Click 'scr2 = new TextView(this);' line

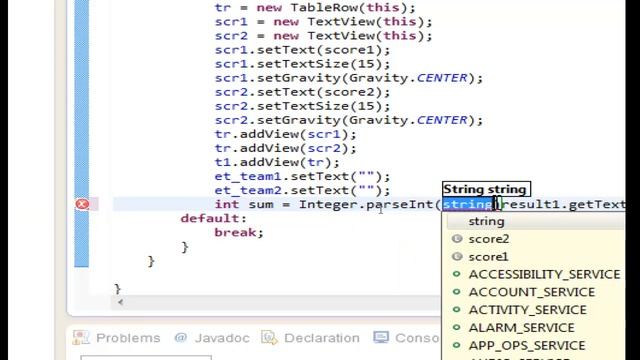tap(323, 36)
